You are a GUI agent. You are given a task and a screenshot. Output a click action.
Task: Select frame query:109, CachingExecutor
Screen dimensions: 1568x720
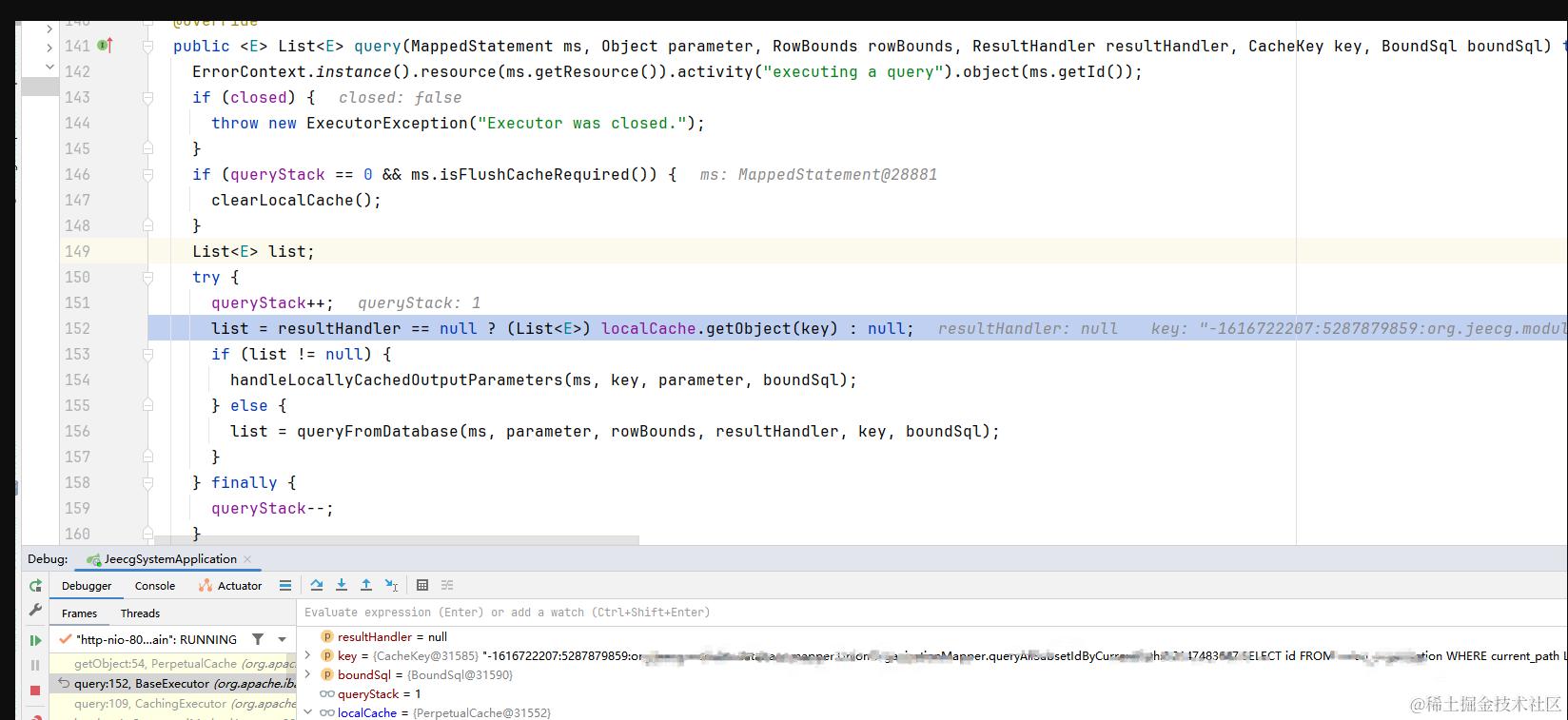point(172,704)
